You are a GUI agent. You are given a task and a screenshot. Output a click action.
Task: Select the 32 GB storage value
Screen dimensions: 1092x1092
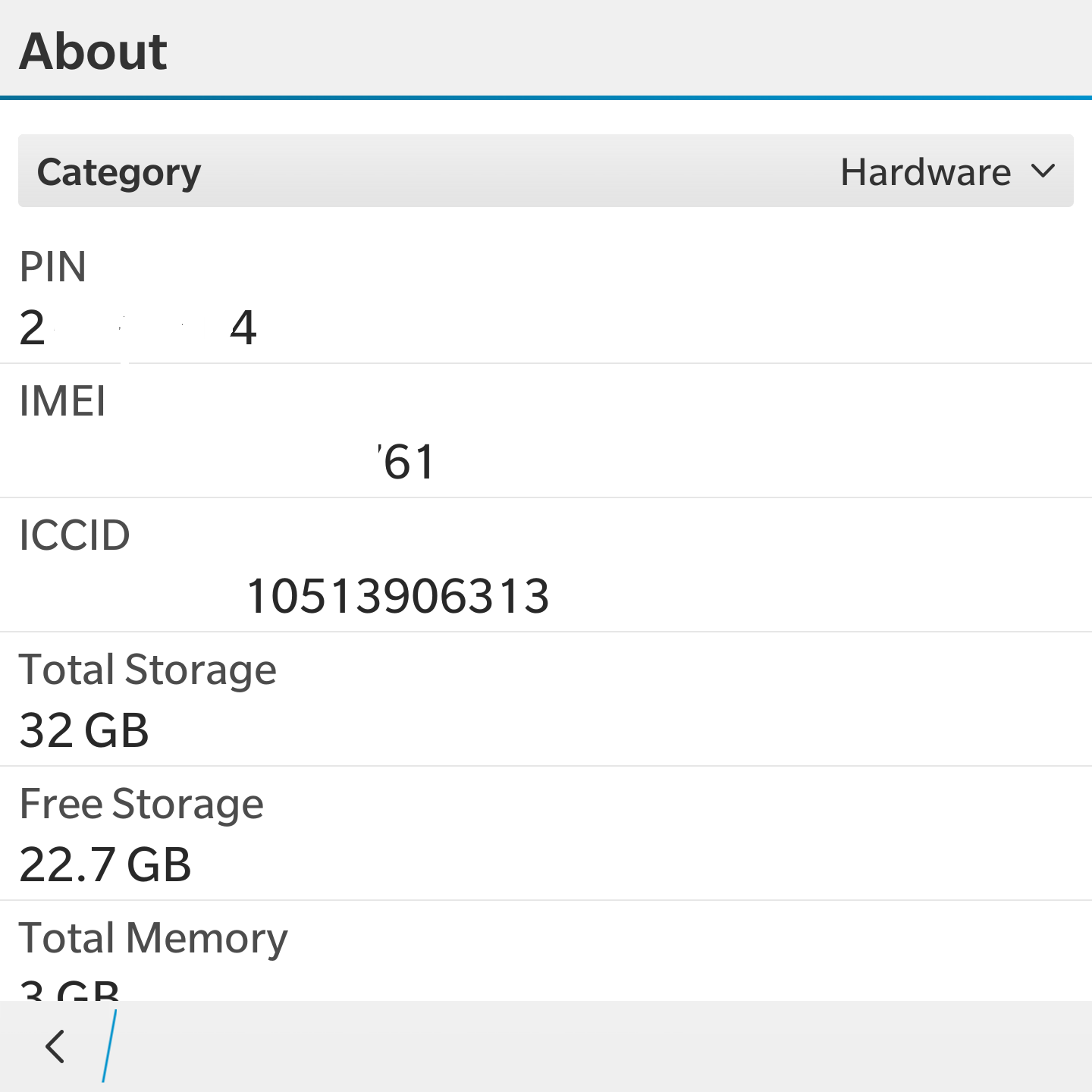click(84, 730)
